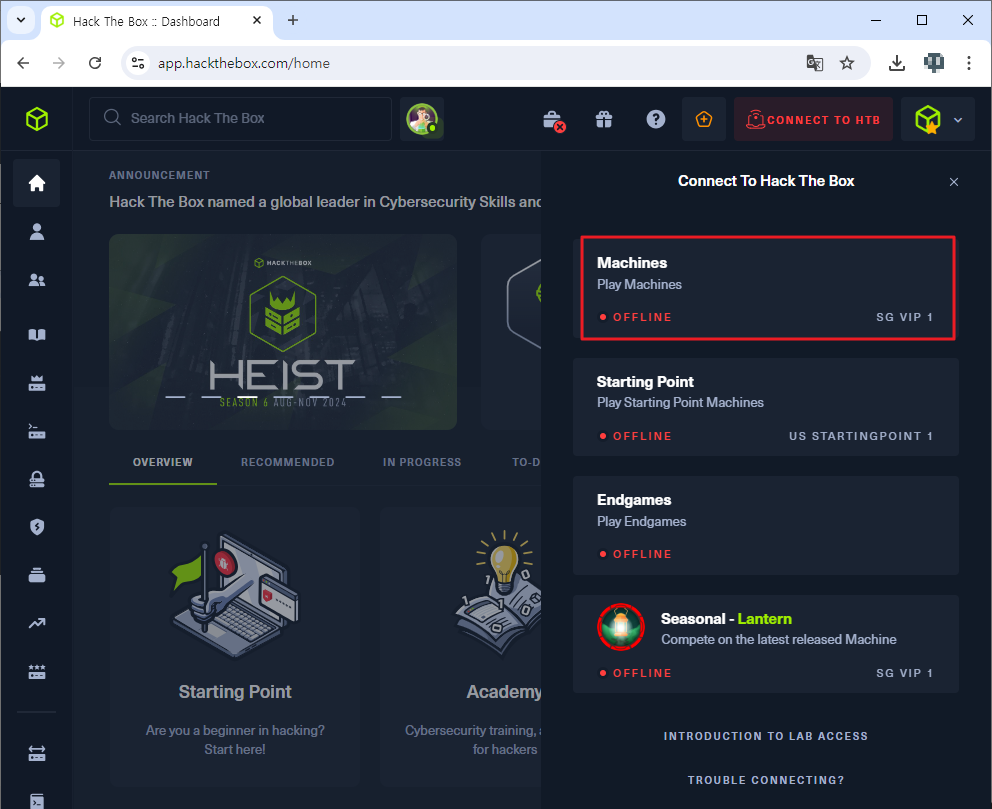992x809 pixels.
Task: Open the browser downloads icon
Action: click(896, 63)
